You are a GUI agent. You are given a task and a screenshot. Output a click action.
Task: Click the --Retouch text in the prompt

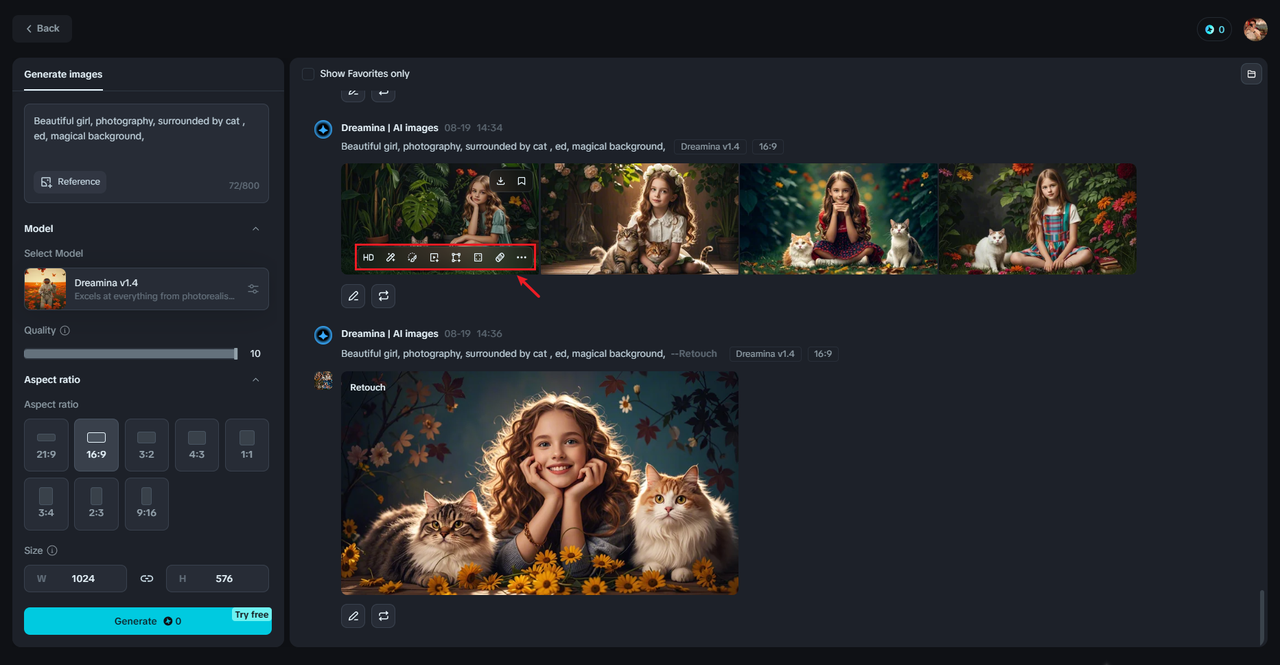pyautogui.click(x=694, y=354)
